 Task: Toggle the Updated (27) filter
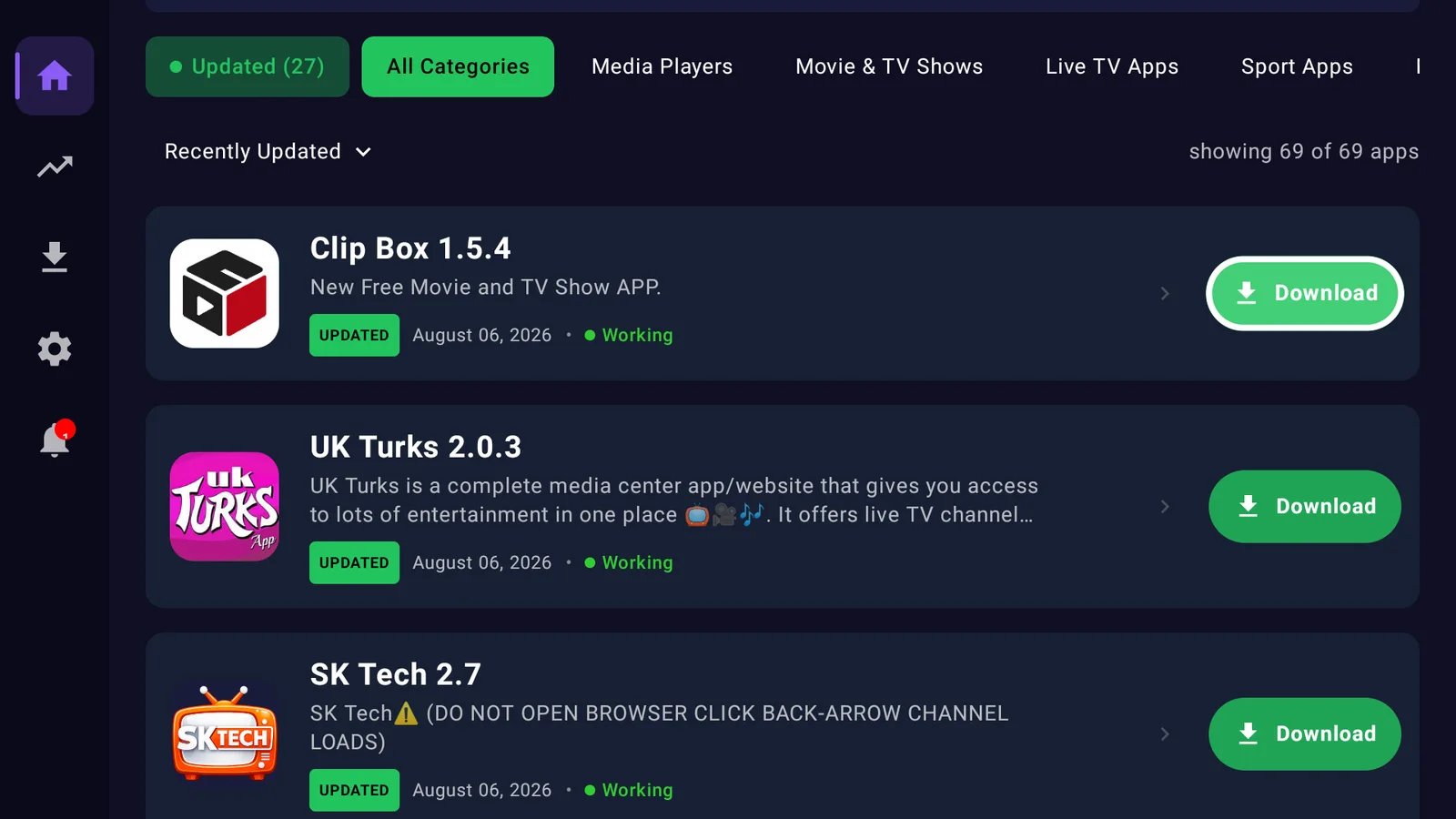tap(248, 66)
